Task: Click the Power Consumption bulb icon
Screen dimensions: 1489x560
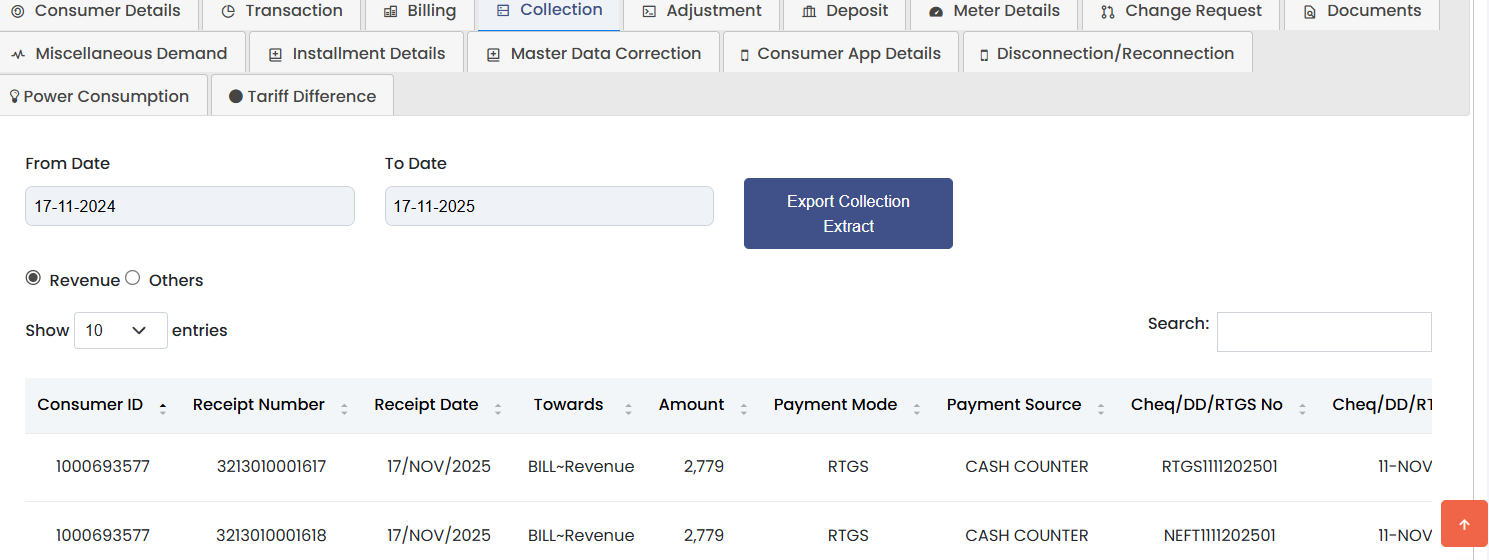Action: pyautogui.click(x=14, y=97)
